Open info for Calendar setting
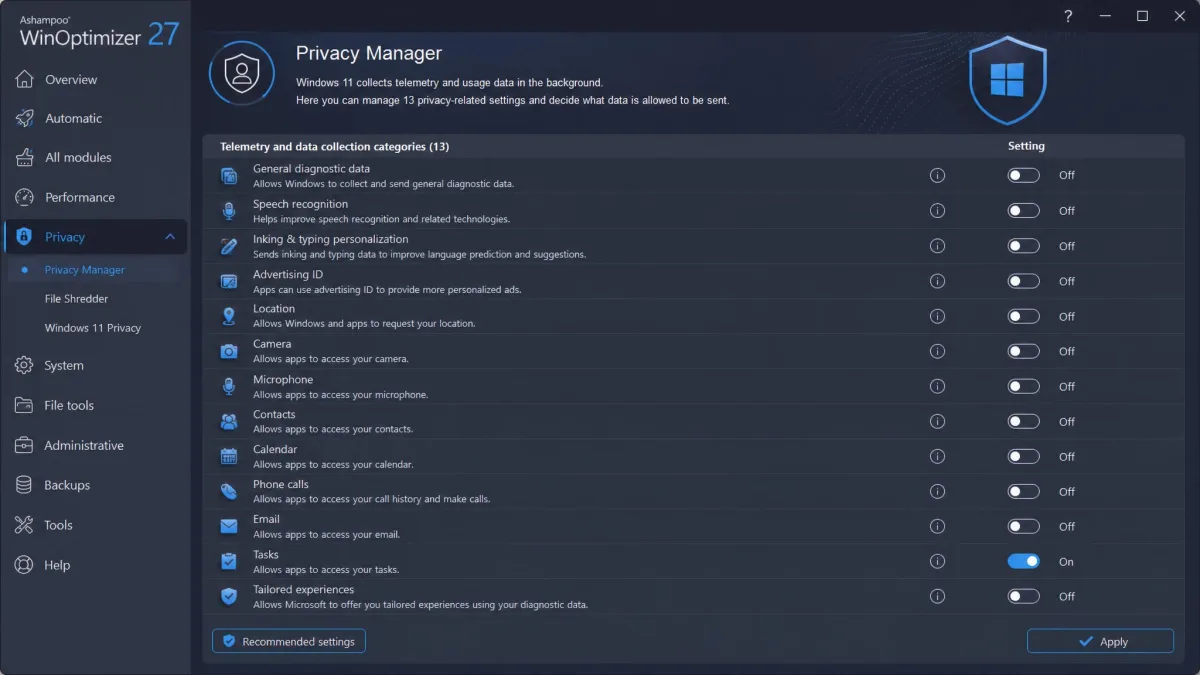This screenshot has width=1200, height=675. (937, 456)
